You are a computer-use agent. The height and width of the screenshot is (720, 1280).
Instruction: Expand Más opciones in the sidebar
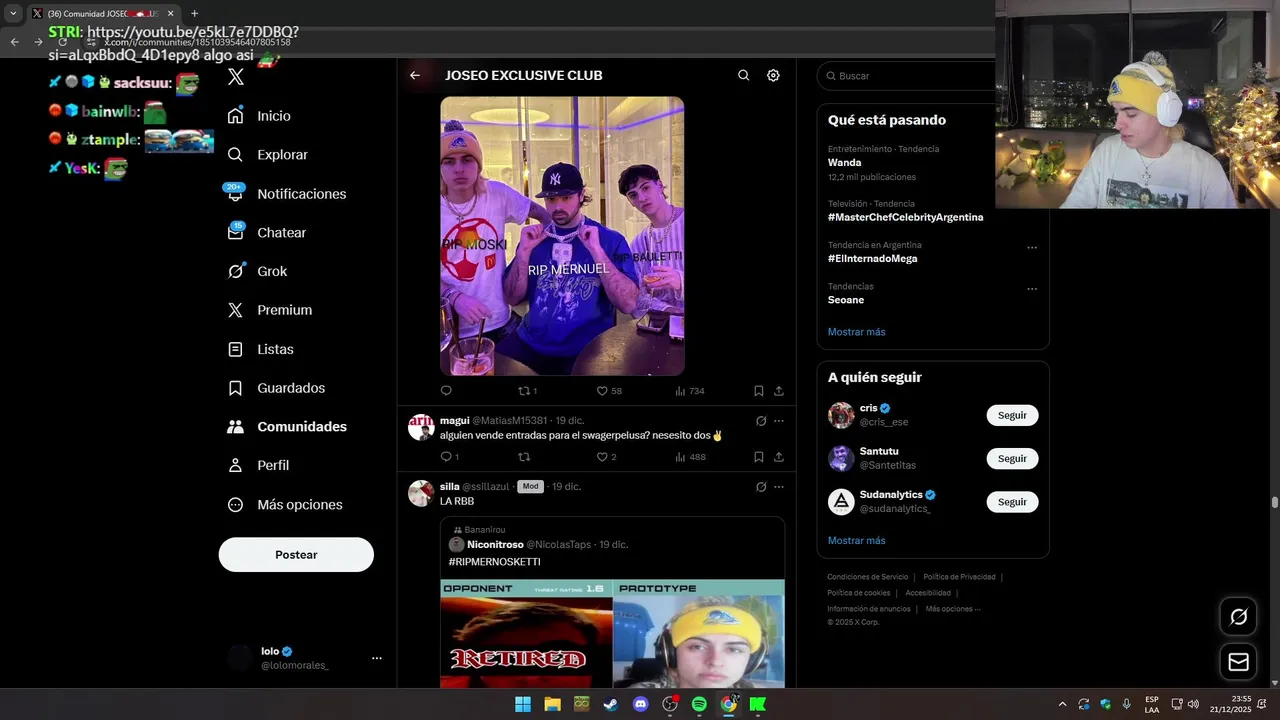click(x=285, y=505)
